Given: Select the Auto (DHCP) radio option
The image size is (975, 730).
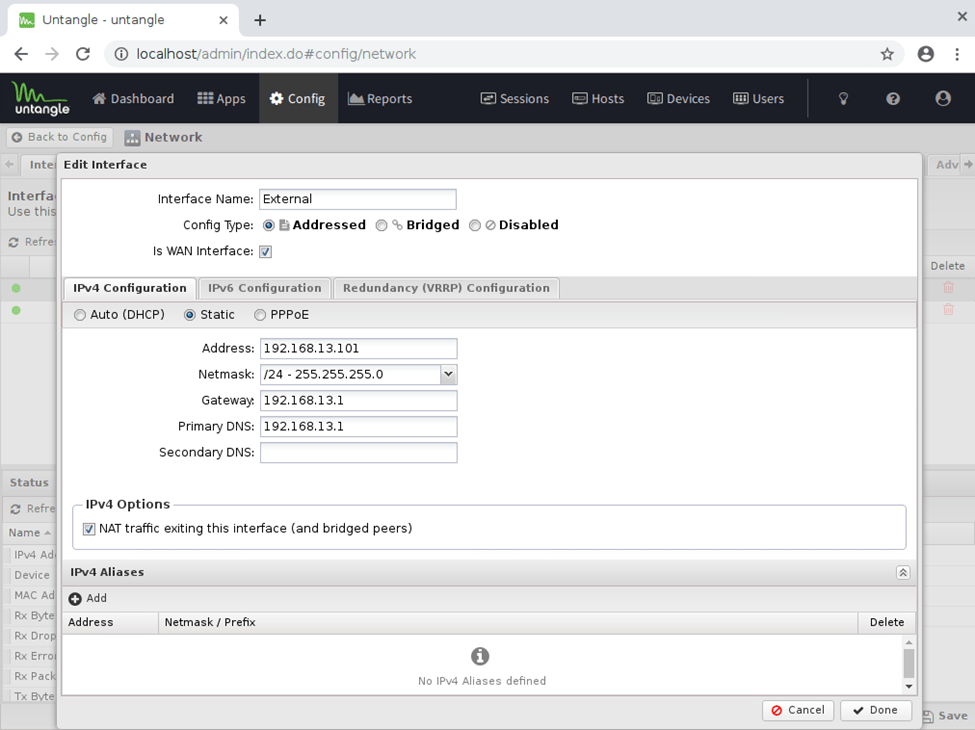Looking at the screenshot, I should tap(80, 315).
